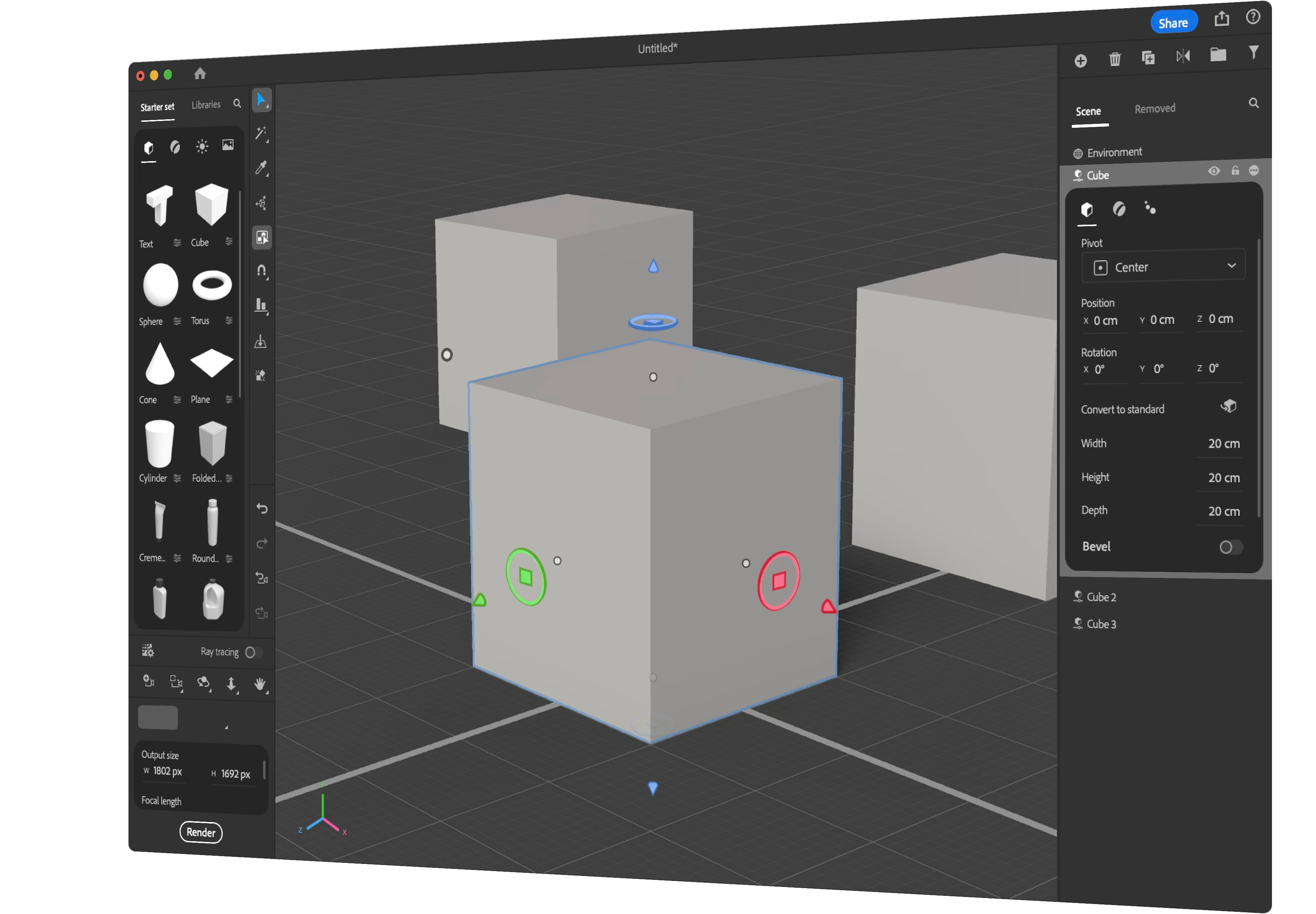Screen dimensions: 1316x914
Task: Select the magic wand tool
Action: pos(261,133)
